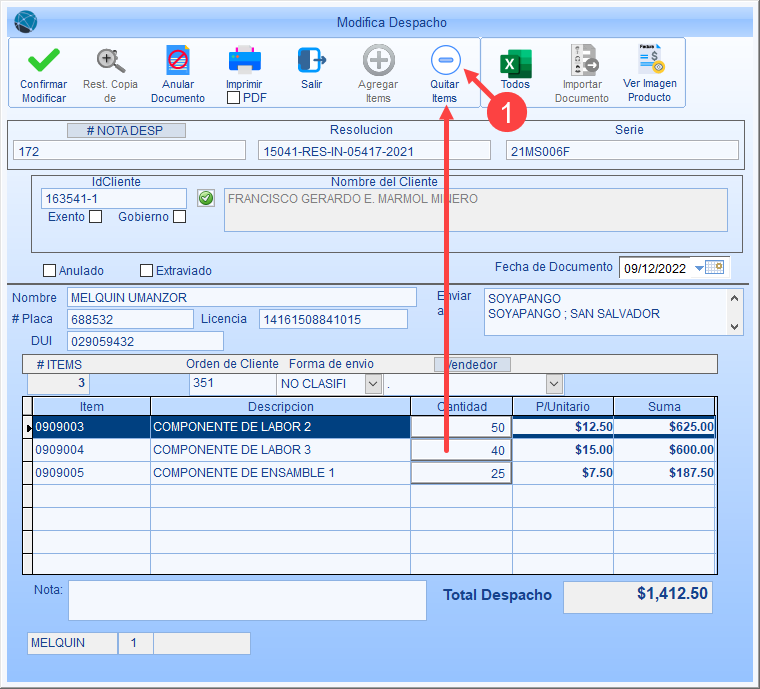
Task: Check the Extraviado checkbox
Action: (146, 270)
